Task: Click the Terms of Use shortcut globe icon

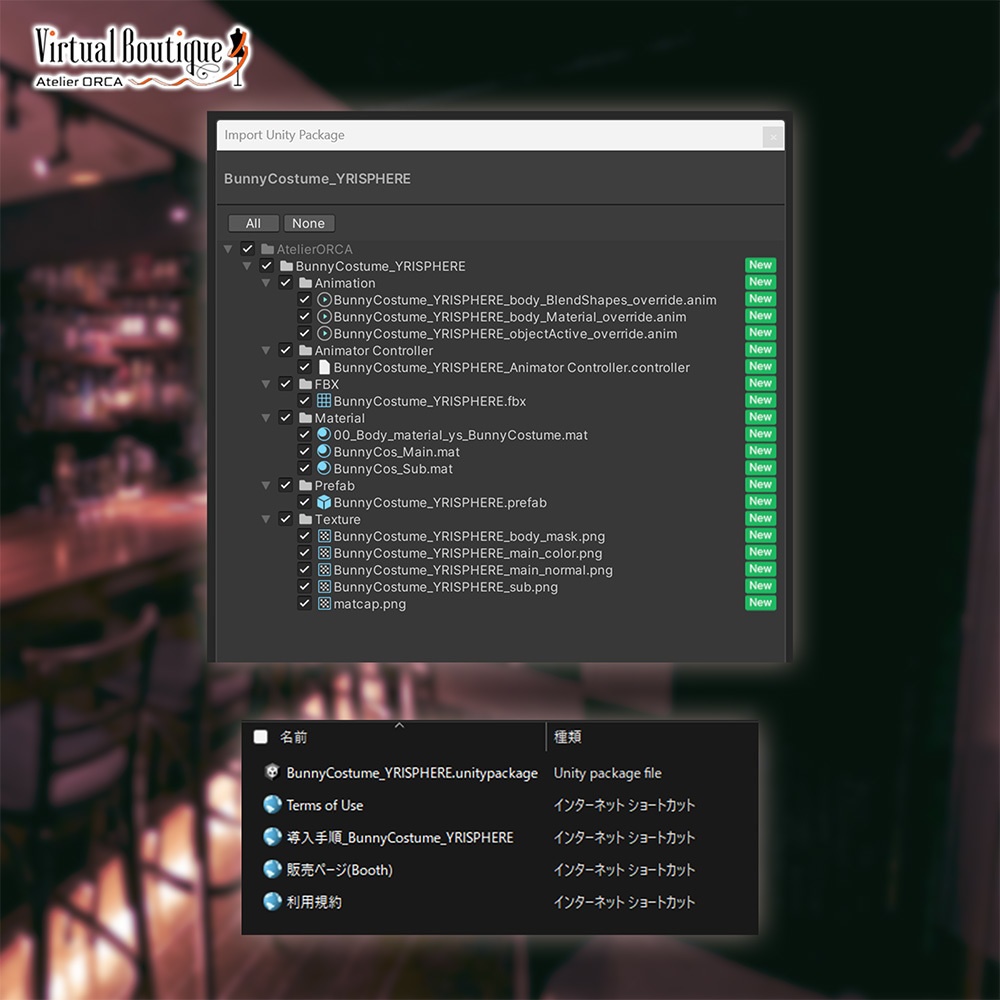Action: (272, 804)
